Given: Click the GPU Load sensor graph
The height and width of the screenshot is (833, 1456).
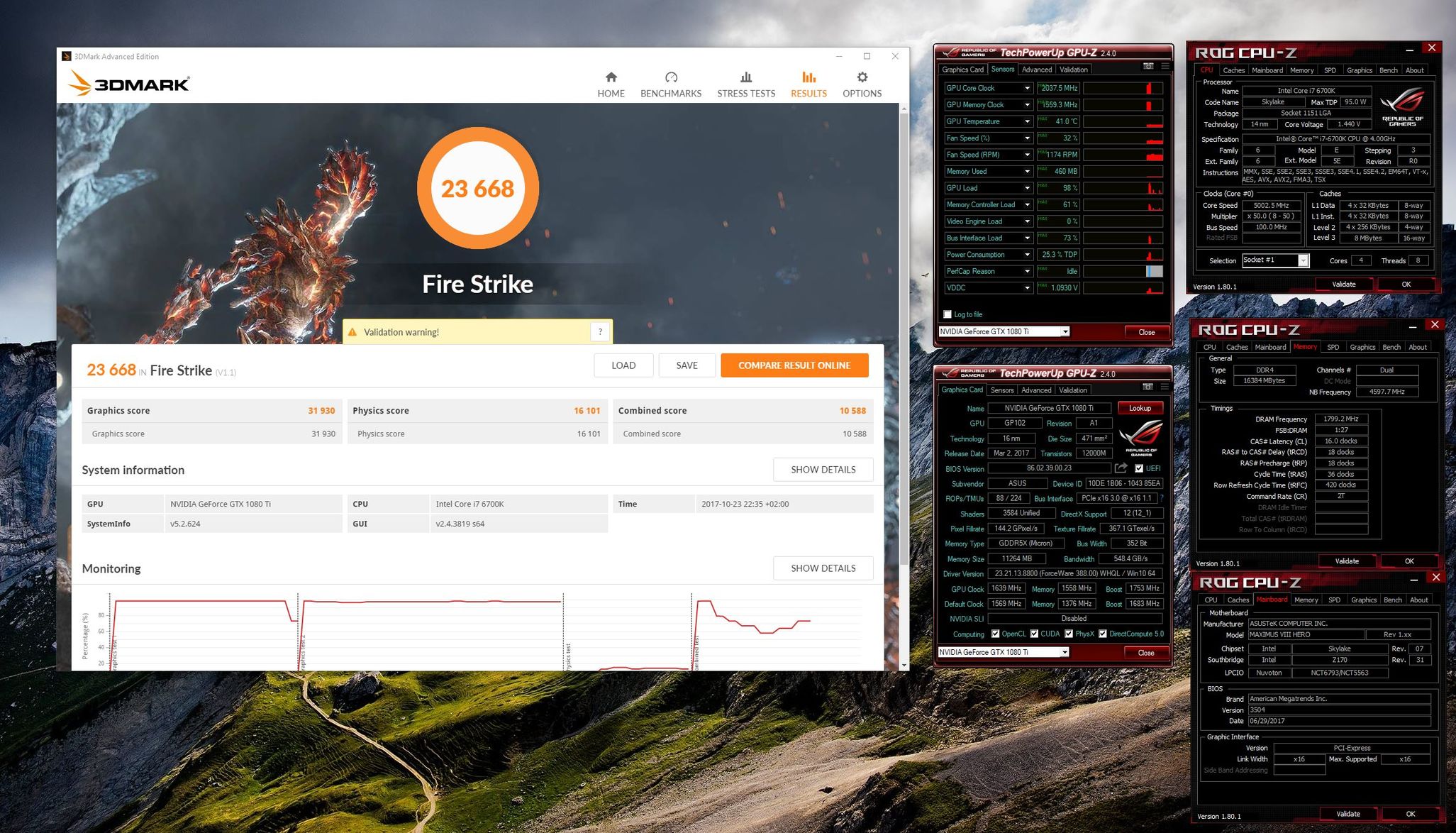Looking at the screenshot, I should coord(1123,188).
